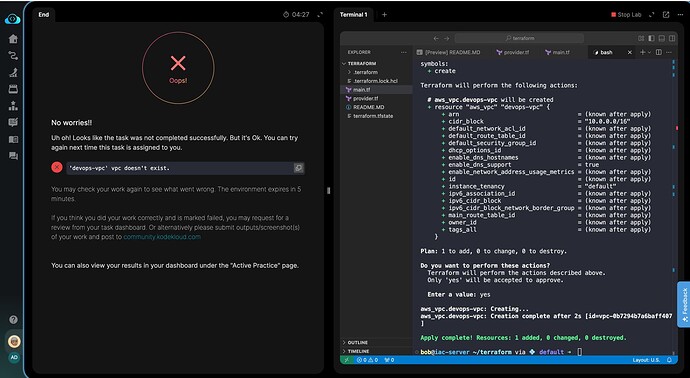Expand the OUTLINE section
Viewport: 690px width, 378px height.
tap(377, 342)
